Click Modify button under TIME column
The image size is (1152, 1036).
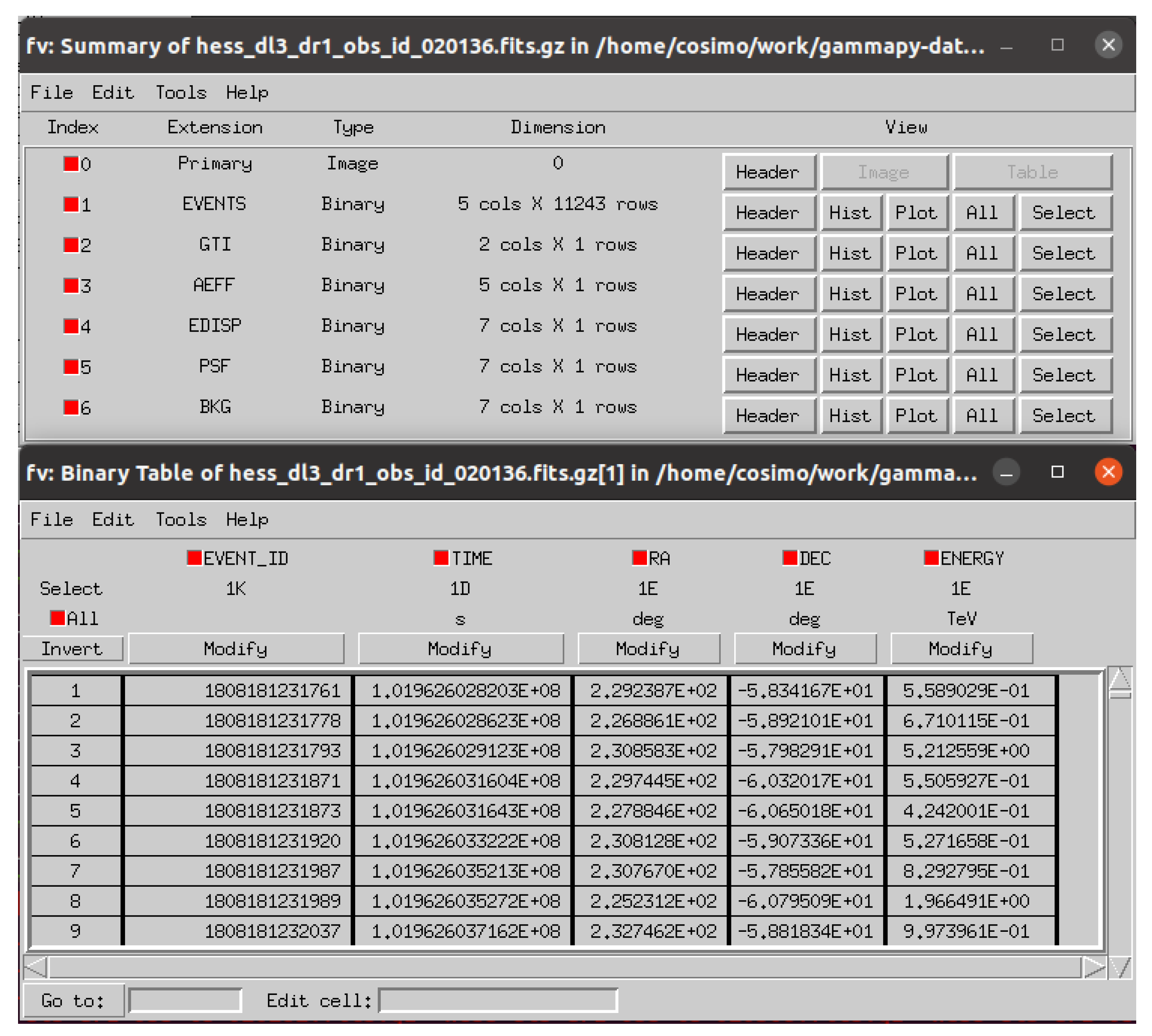point(460,649)
